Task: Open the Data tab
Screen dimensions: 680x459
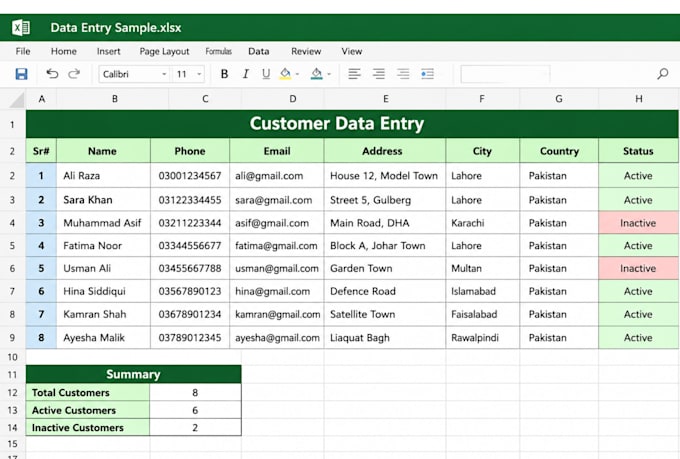Action: click(x=258, y=51)
